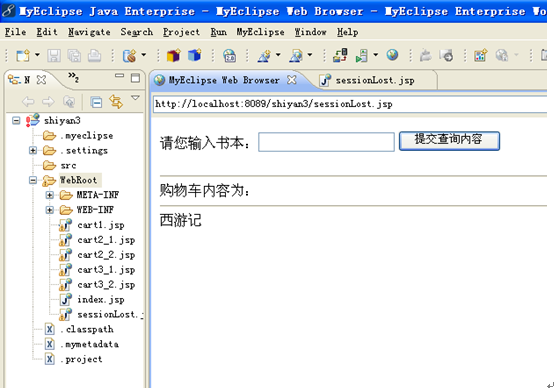The width and height of the screenshot is (557, 388).
Task: Click the greyed page clock toolbar icon
Action: coord(446,55)
